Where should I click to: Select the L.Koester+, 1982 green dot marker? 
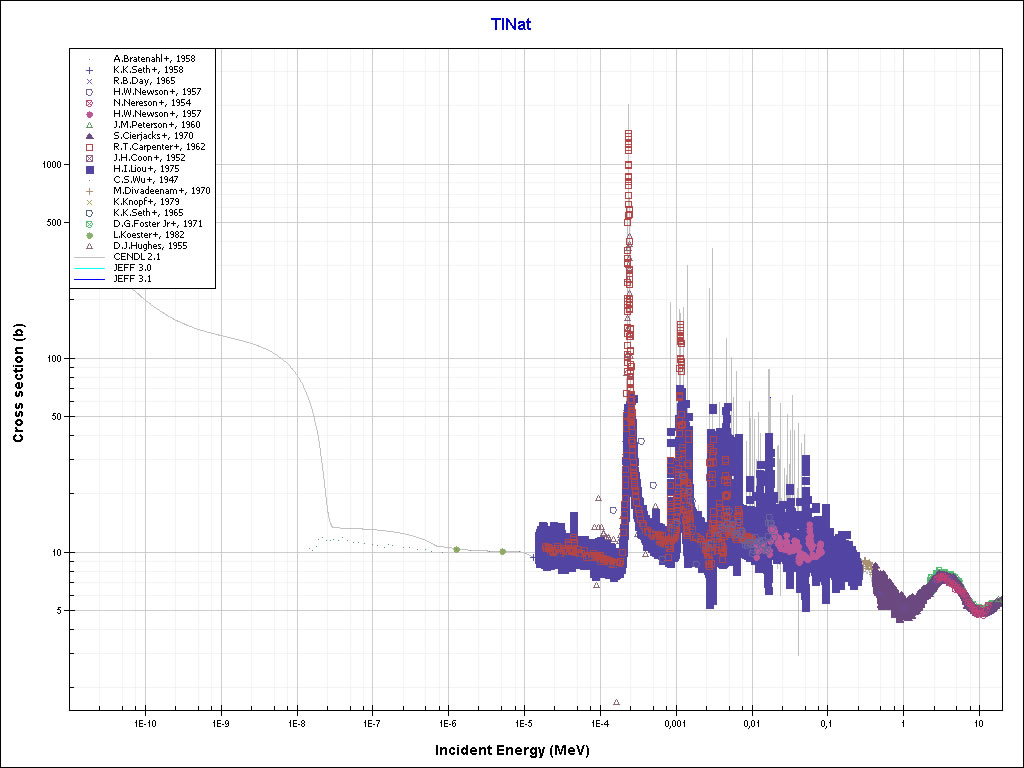tap(90, 234)
